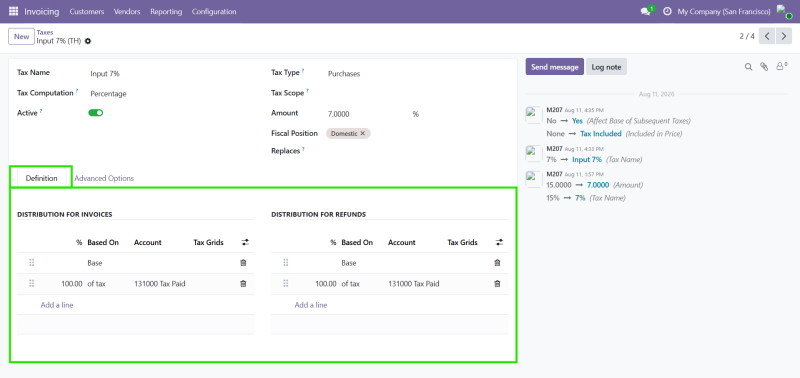Delete the 131000 Tax Paid refund line
The width and height of the screenshot is (800, 378).
(497, 284)
